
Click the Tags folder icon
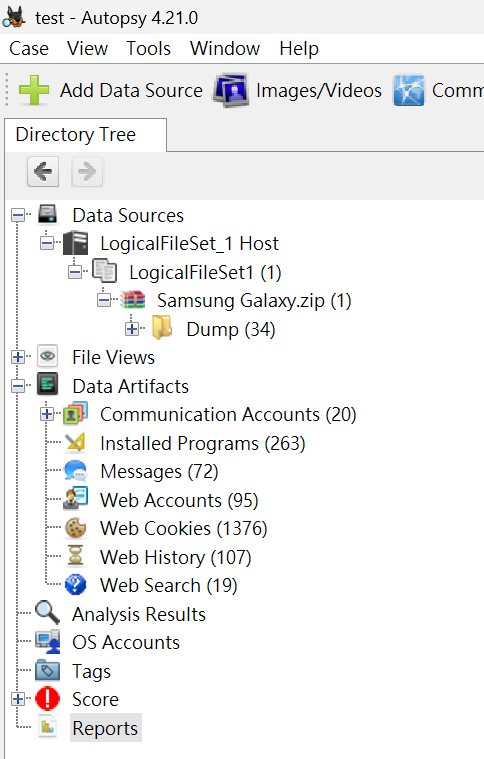47,670
